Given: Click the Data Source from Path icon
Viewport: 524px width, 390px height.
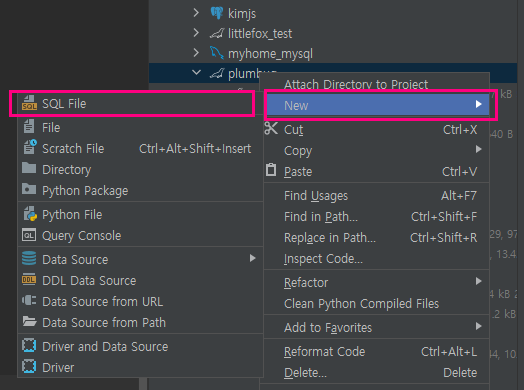Looking at the screenshot, I should click(29, 322).
